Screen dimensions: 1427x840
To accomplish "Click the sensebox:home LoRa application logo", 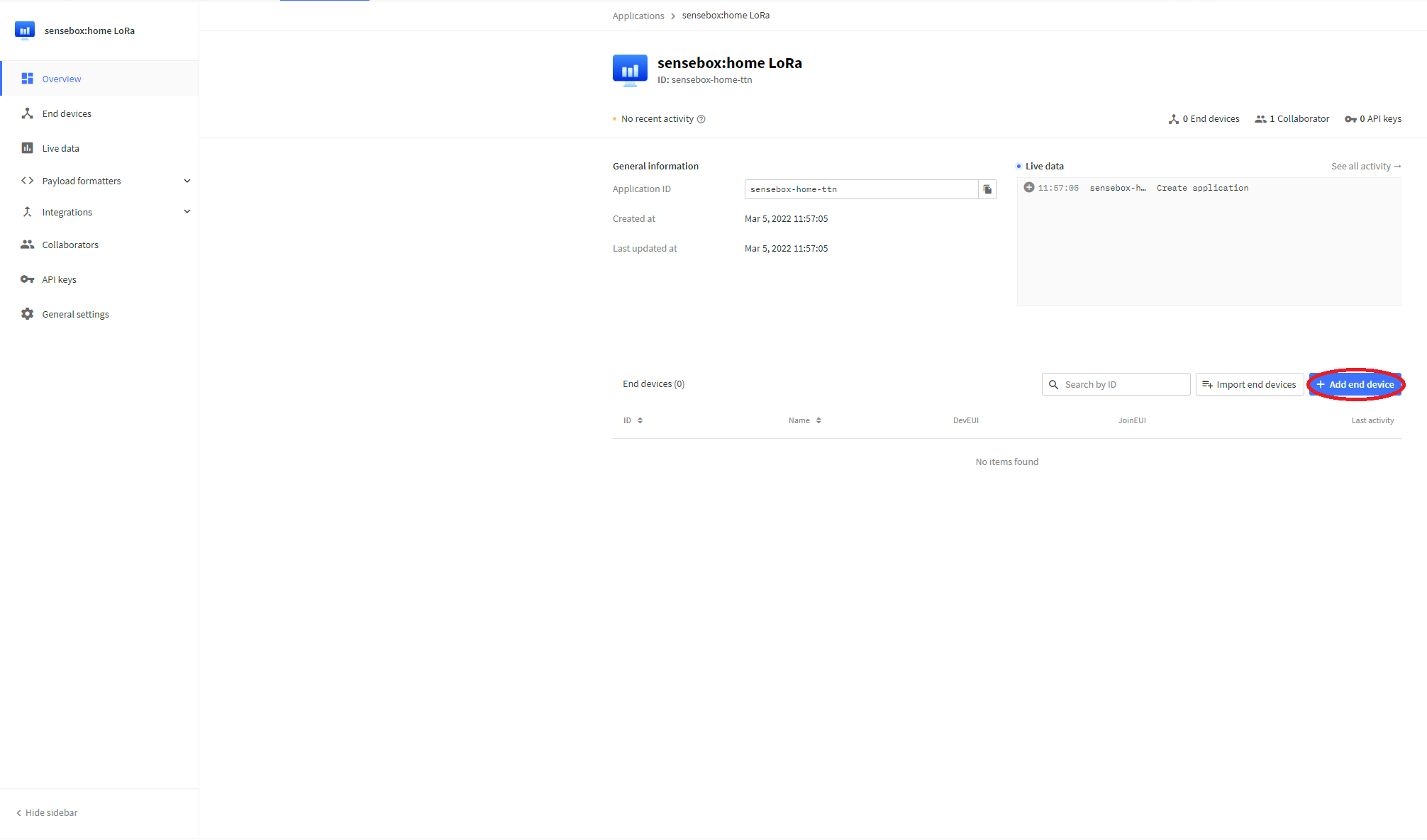I will 630,70.
